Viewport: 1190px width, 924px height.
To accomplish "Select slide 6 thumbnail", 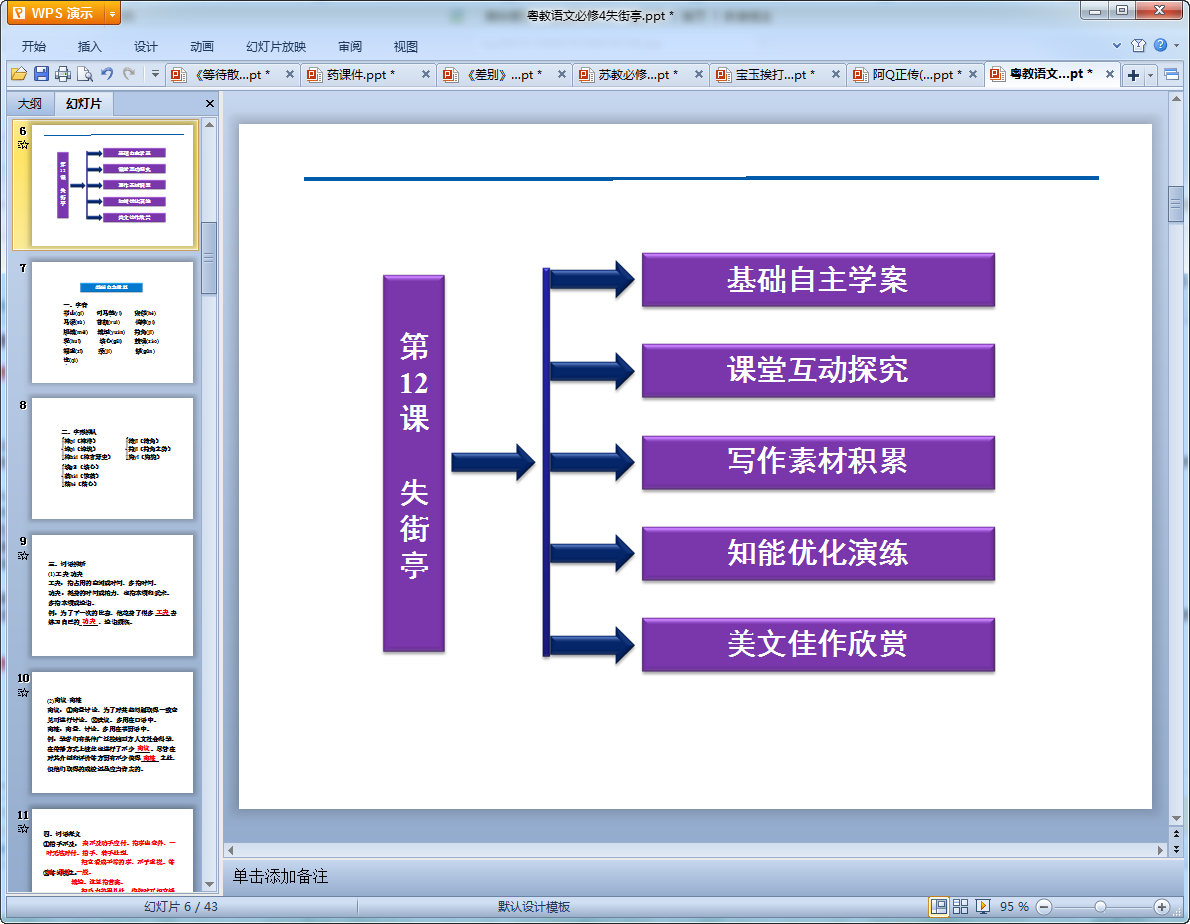I will pos(112,185).
